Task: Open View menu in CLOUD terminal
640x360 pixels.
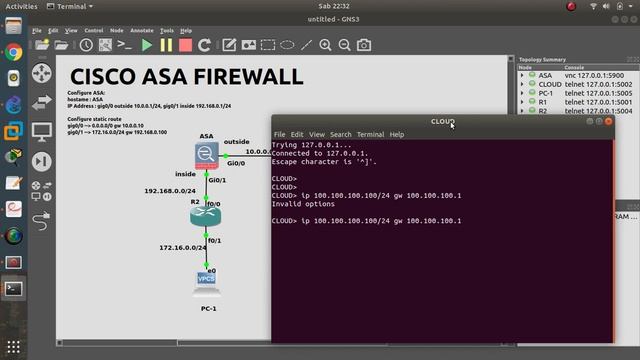Action: 317,134
